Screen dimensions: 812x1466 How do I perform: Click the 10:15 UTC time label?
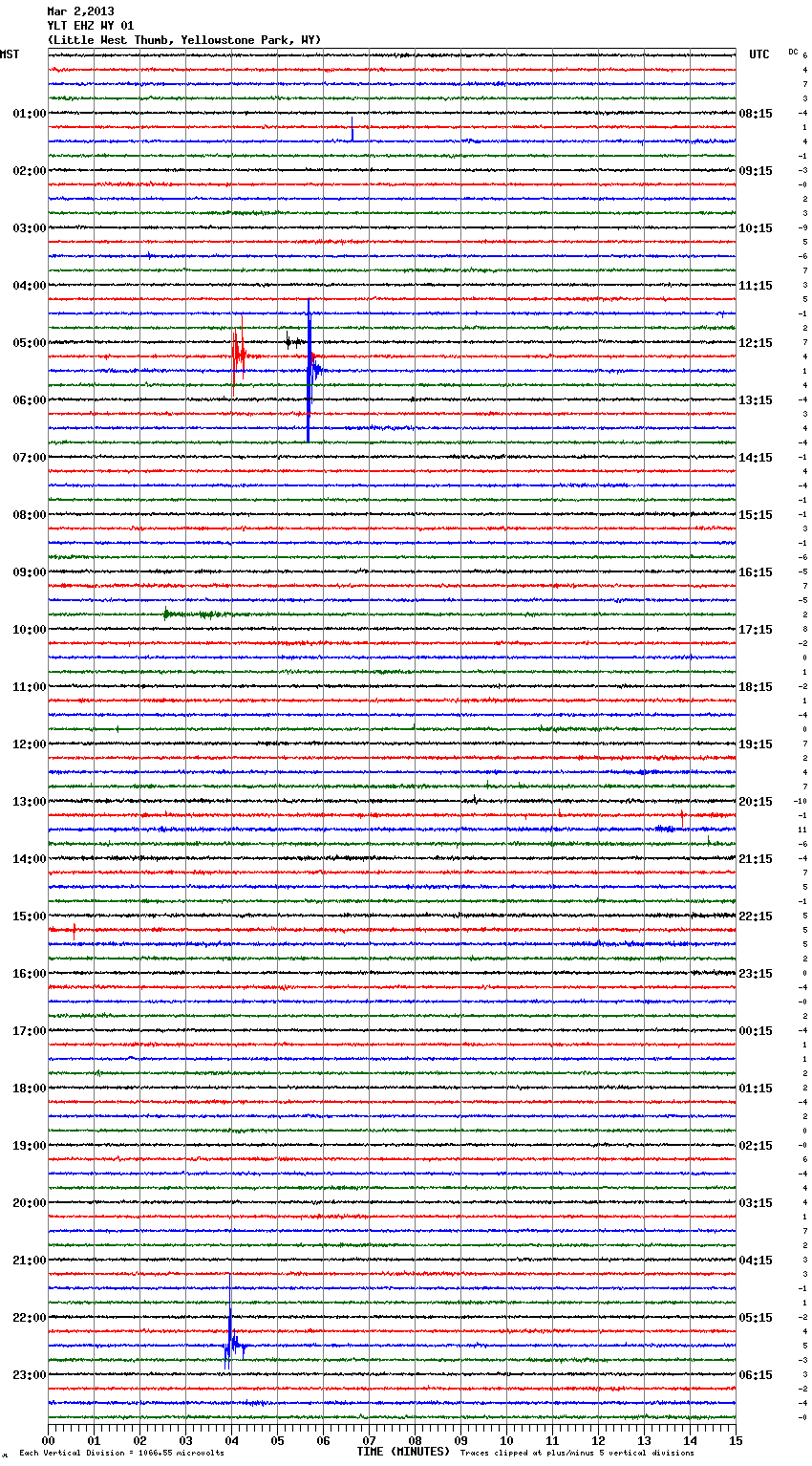click(x=756, y=228)
